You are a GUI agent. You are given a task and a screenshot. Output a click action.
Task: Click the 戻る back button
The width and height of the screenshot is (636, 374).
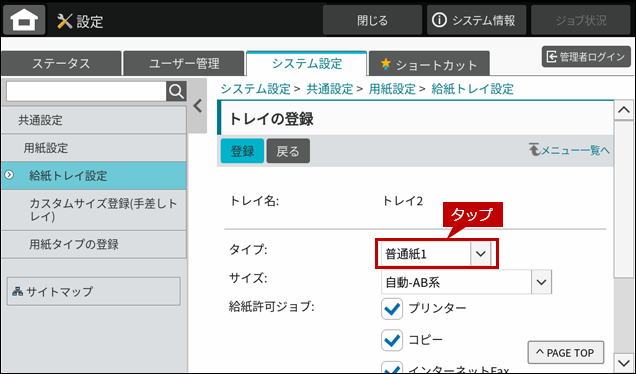[x=288, y=151]
